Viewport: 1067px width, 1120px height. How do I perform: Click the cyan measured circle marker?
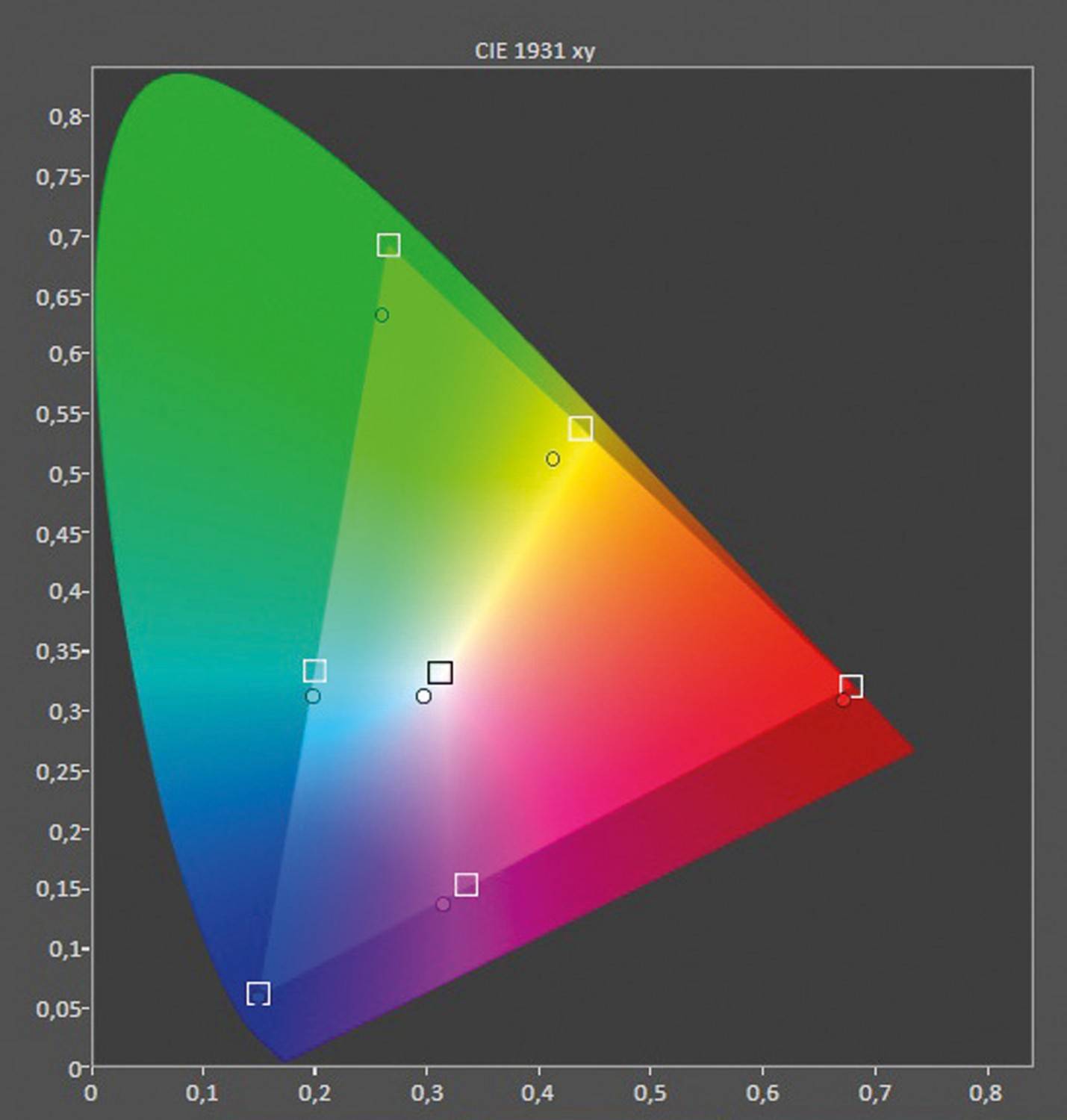(x=313, y=696)
